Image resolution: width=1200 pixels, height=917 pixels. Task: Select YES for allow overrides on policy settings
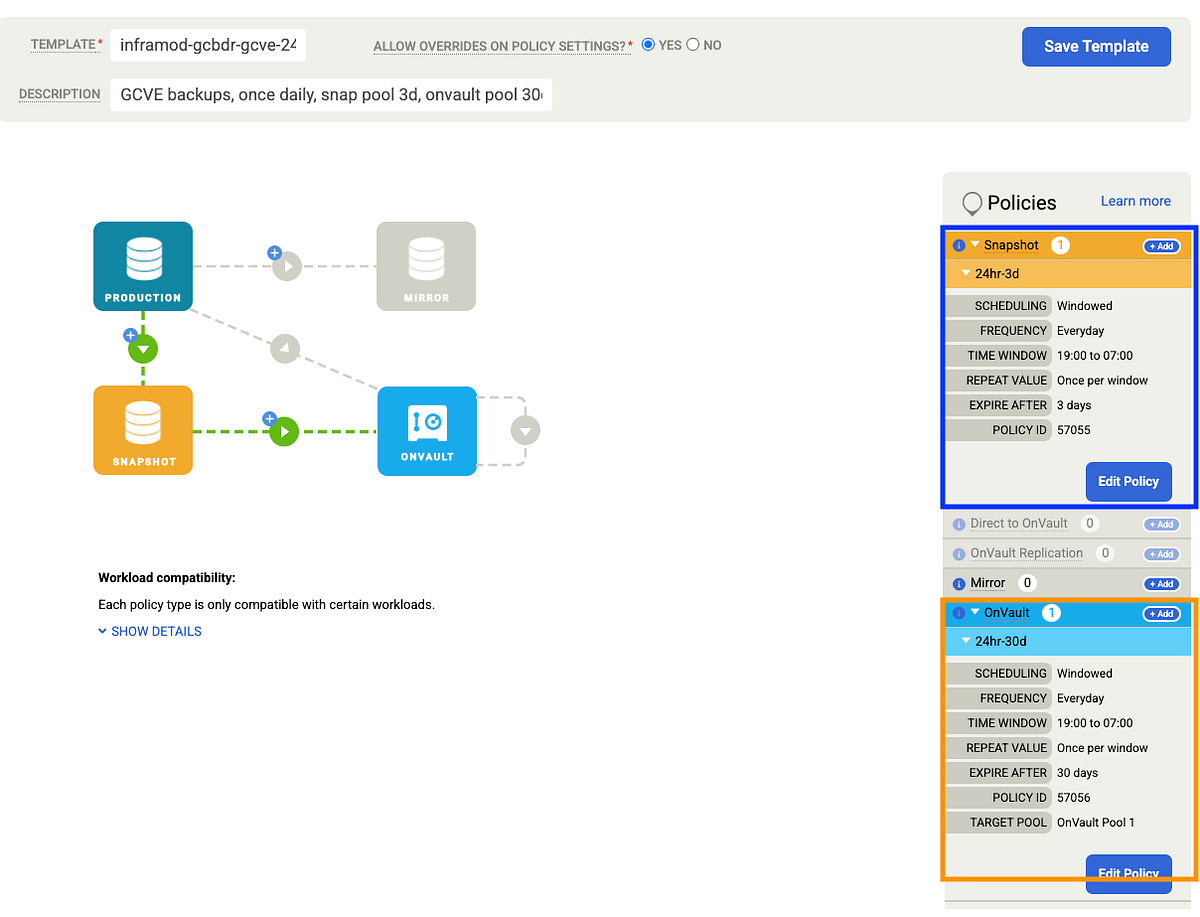(x=648, y=44)
